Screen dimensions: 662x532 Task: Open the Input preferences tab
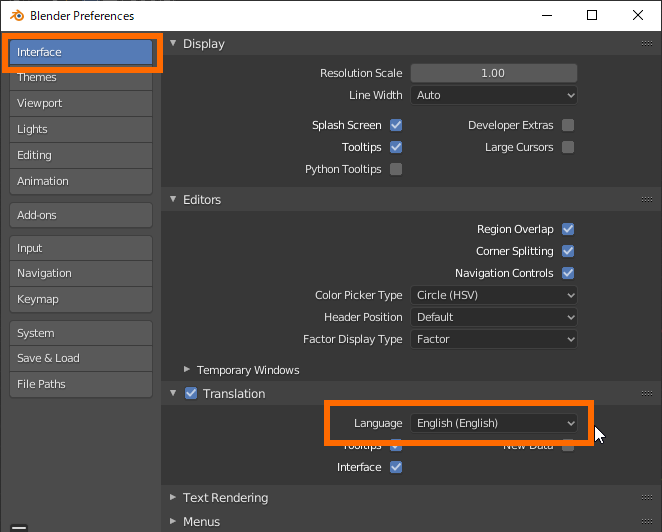(x=81, y=248)
